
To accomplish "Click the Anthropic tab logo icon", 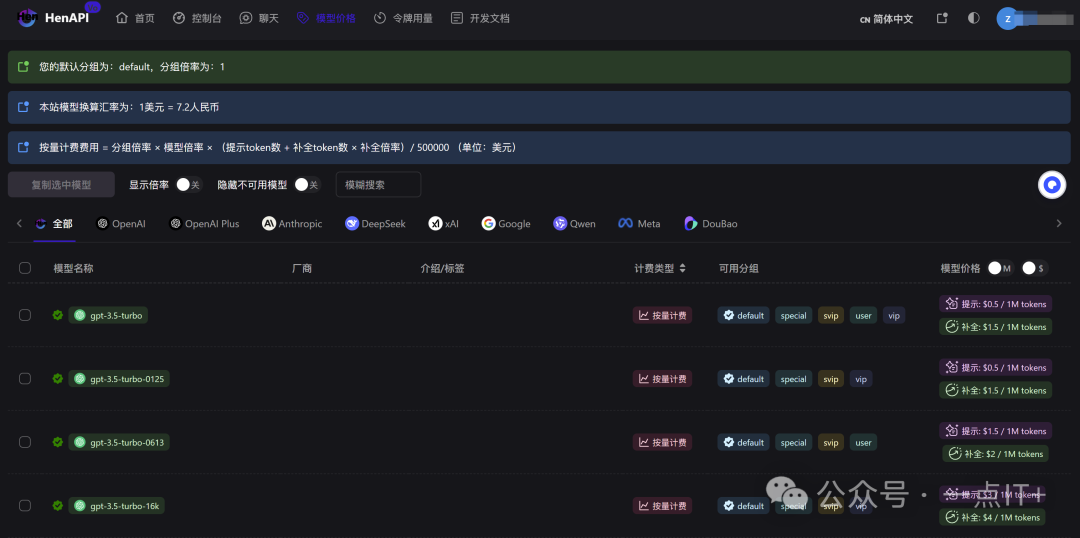I will (269, 223).
